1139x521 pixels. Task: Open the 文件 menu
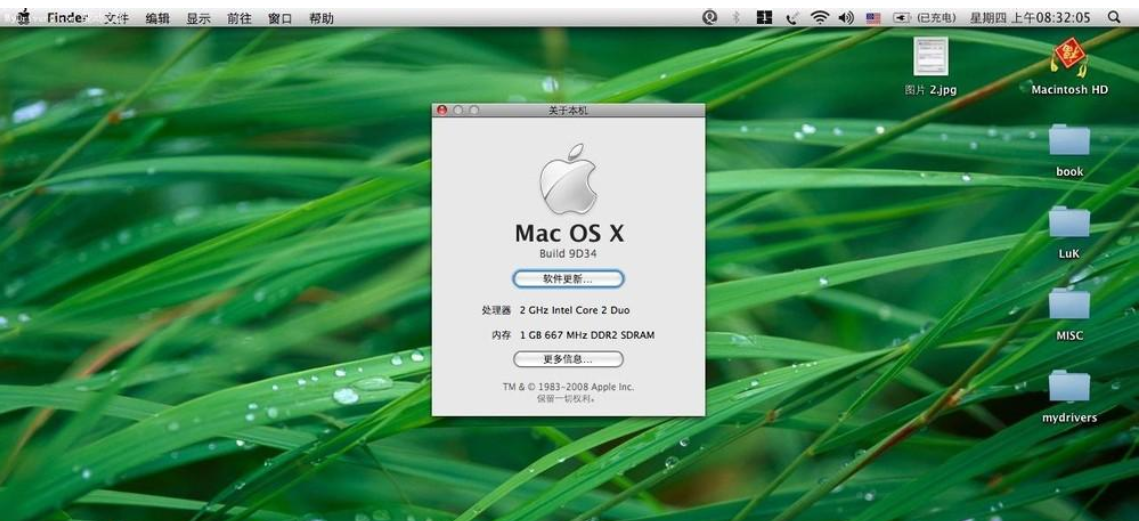coord(117,18)
